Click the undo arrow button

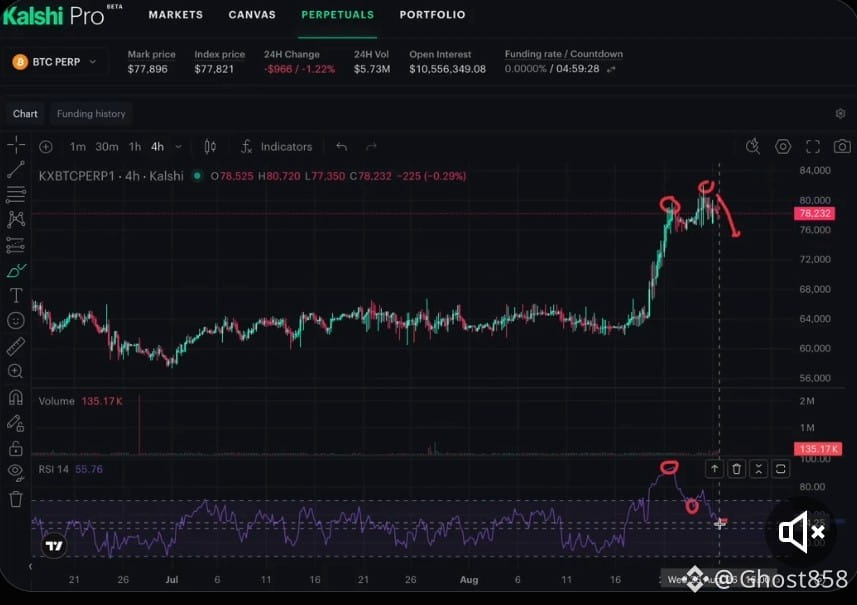click(342, 146)
